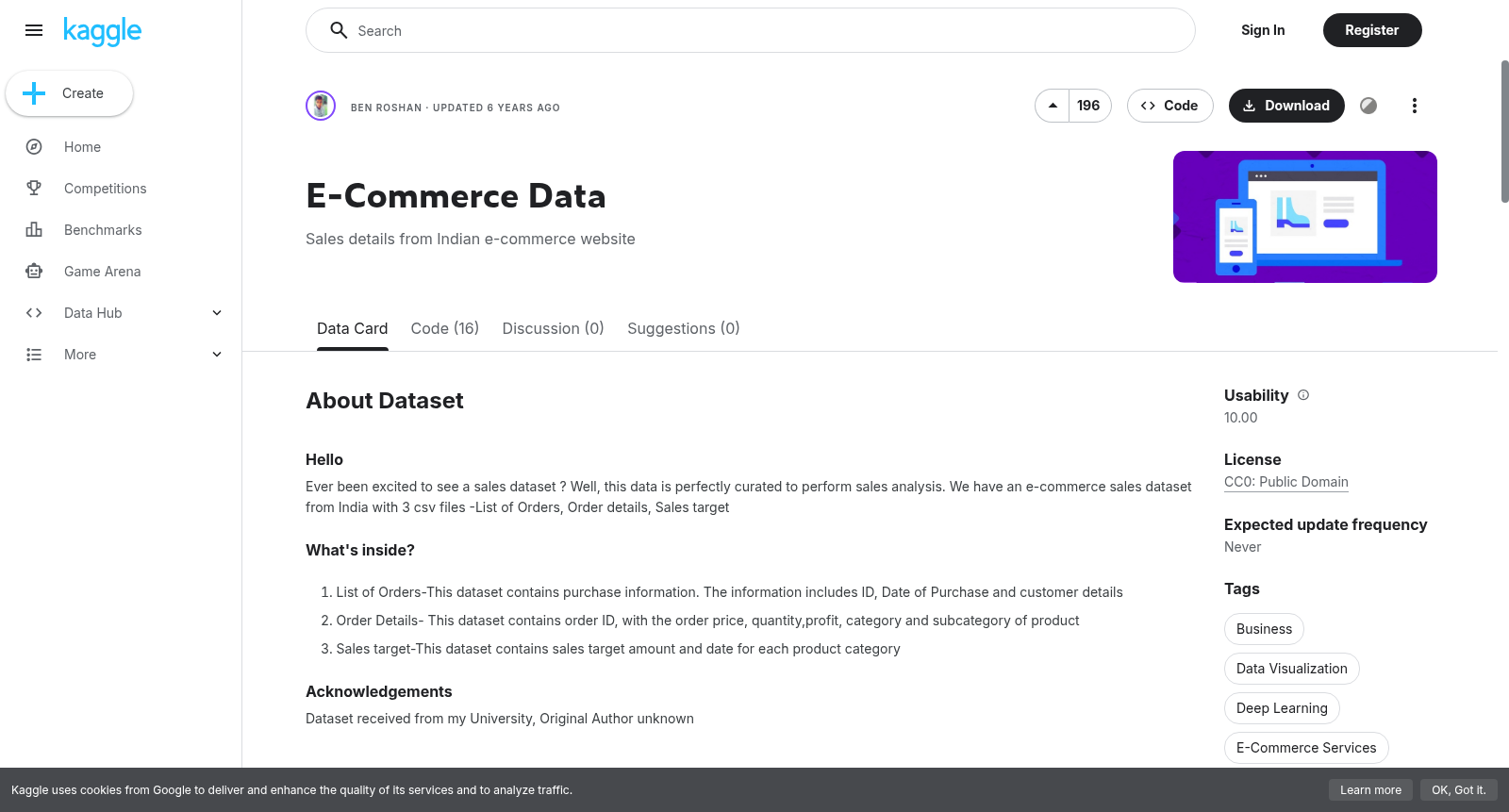Open the hamburger navigation menu
This screenshot has width=1509, height=812.
[x=34, y=30]
